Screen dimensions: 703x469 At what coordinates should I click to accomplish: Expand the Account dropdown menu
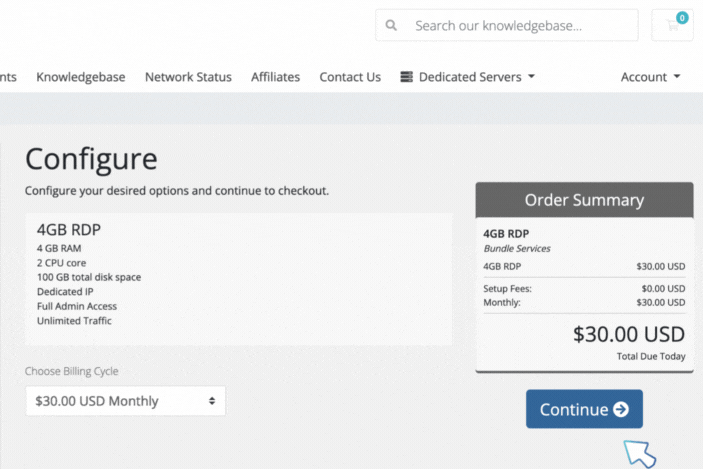650,77
